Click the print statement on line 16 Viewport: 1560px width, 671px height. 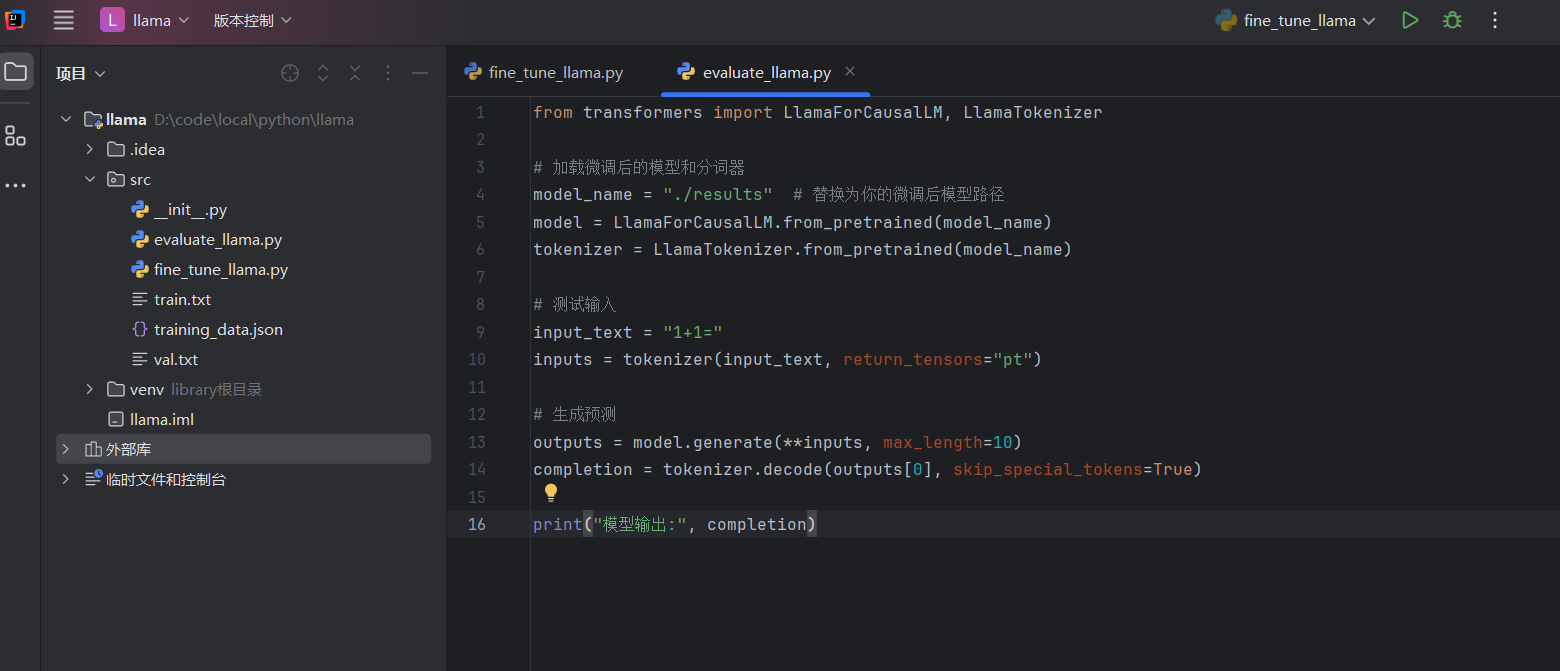point(675,524)
